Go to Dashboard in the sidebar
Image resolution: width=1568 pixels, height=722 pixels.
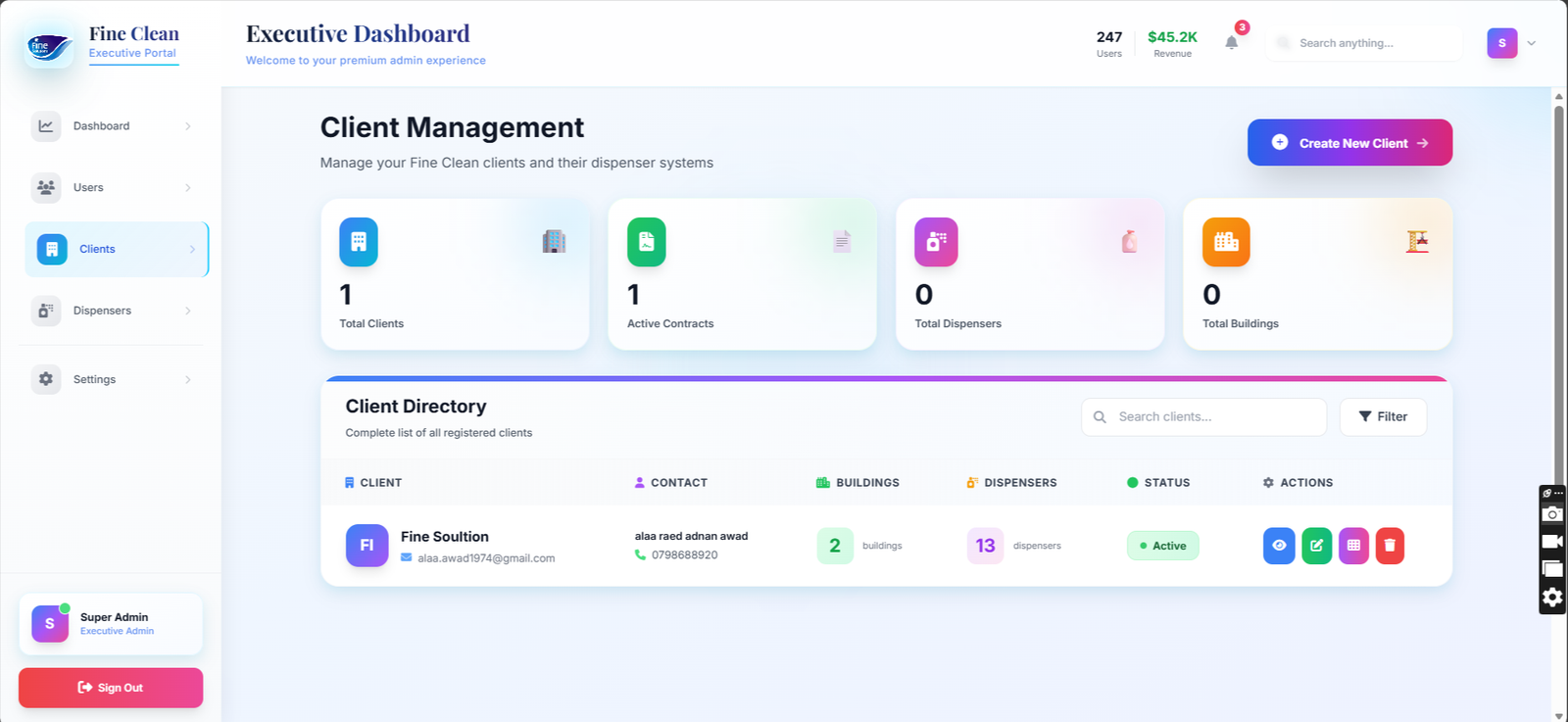[x=115, y=126]
